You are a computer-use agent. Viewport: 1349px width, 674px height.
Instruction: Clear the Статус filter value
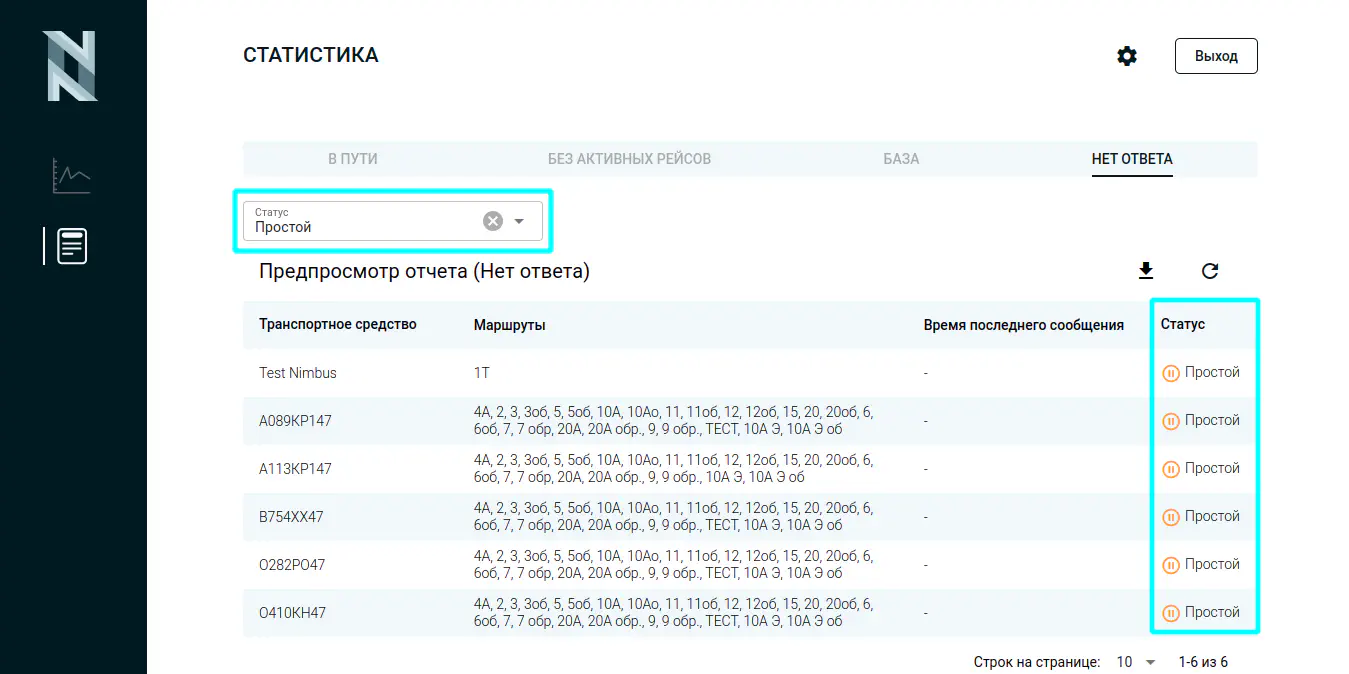tap(492, 221)
